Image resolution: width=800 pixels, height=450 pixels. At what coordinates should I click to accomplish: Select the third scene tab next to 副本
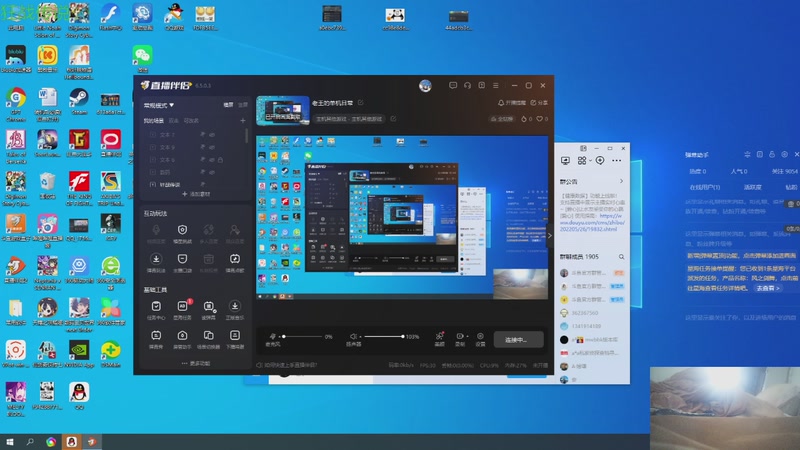191,121
